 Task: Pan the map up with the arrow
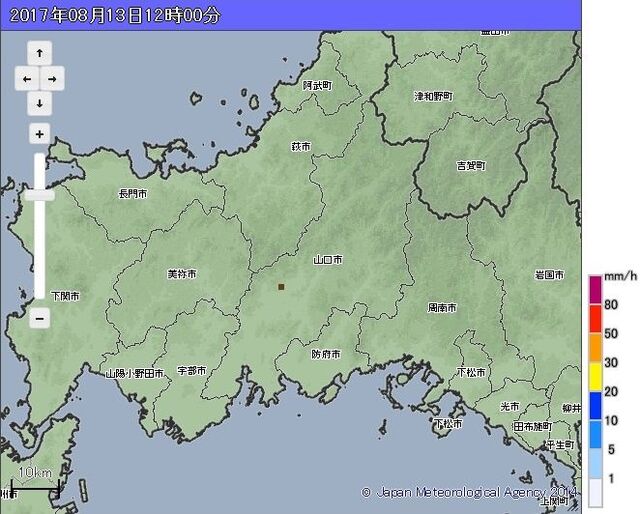[40, 53]
